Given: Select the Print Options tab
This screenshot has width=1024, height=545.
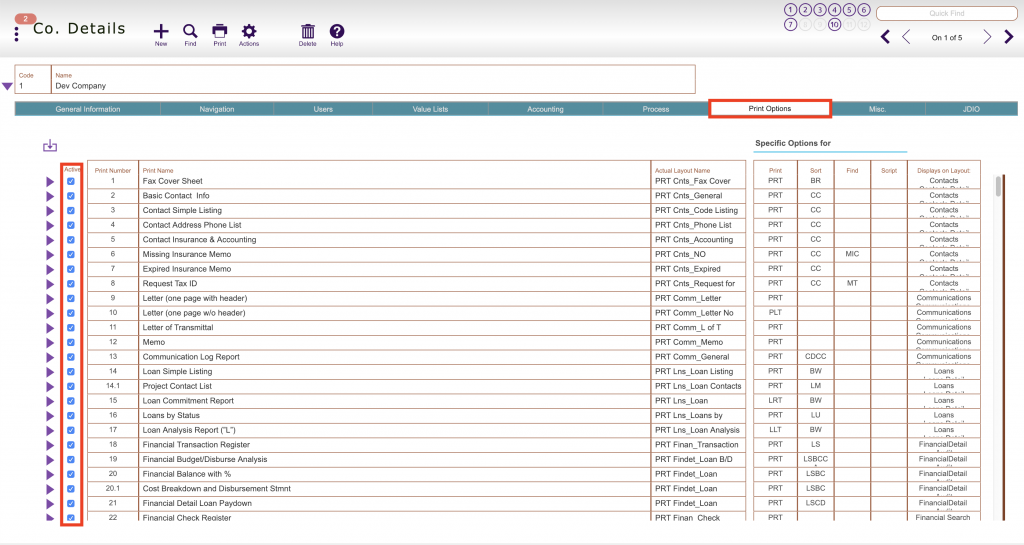Looking at the screenshot, I should [x=770, y=108].
